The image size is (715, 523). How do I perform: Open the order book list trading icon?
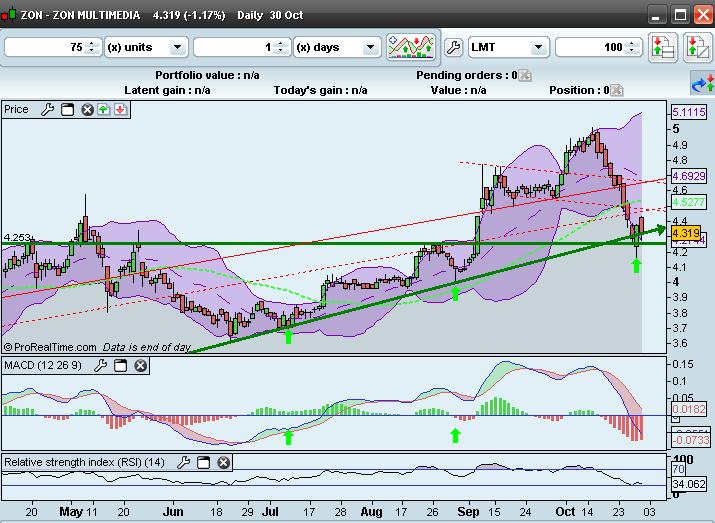point(663,47)
